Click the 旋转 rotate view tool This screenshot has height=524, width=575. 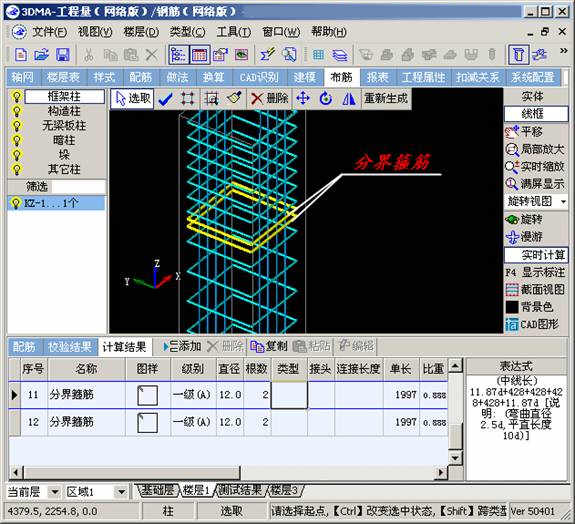coord(524,219)
